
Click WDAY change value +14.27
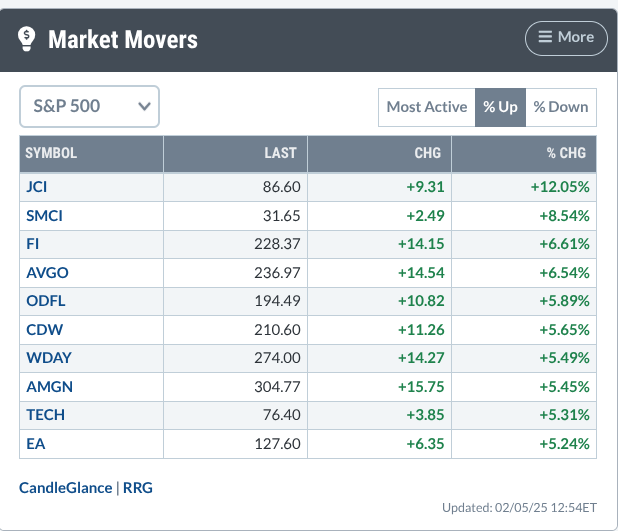(421, 358)
